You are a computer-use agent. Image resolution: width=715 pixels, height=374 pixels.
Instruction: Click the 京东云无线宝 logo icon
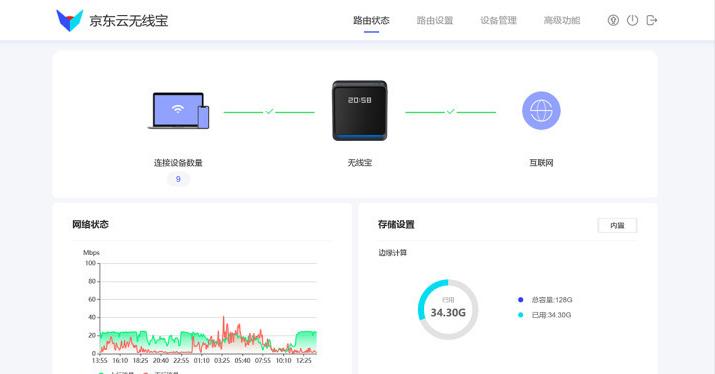click(x=69, y=21)
